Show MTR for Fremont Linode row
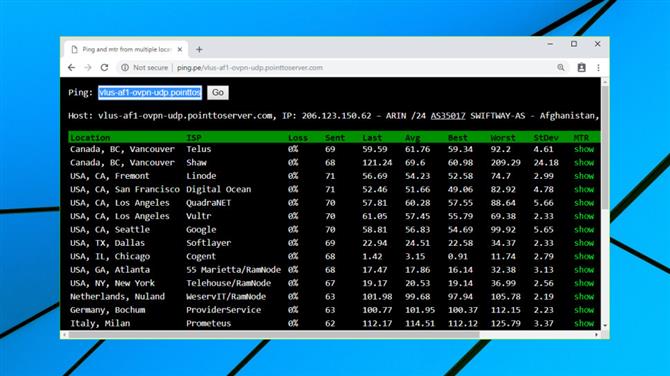 coord(584,176)
